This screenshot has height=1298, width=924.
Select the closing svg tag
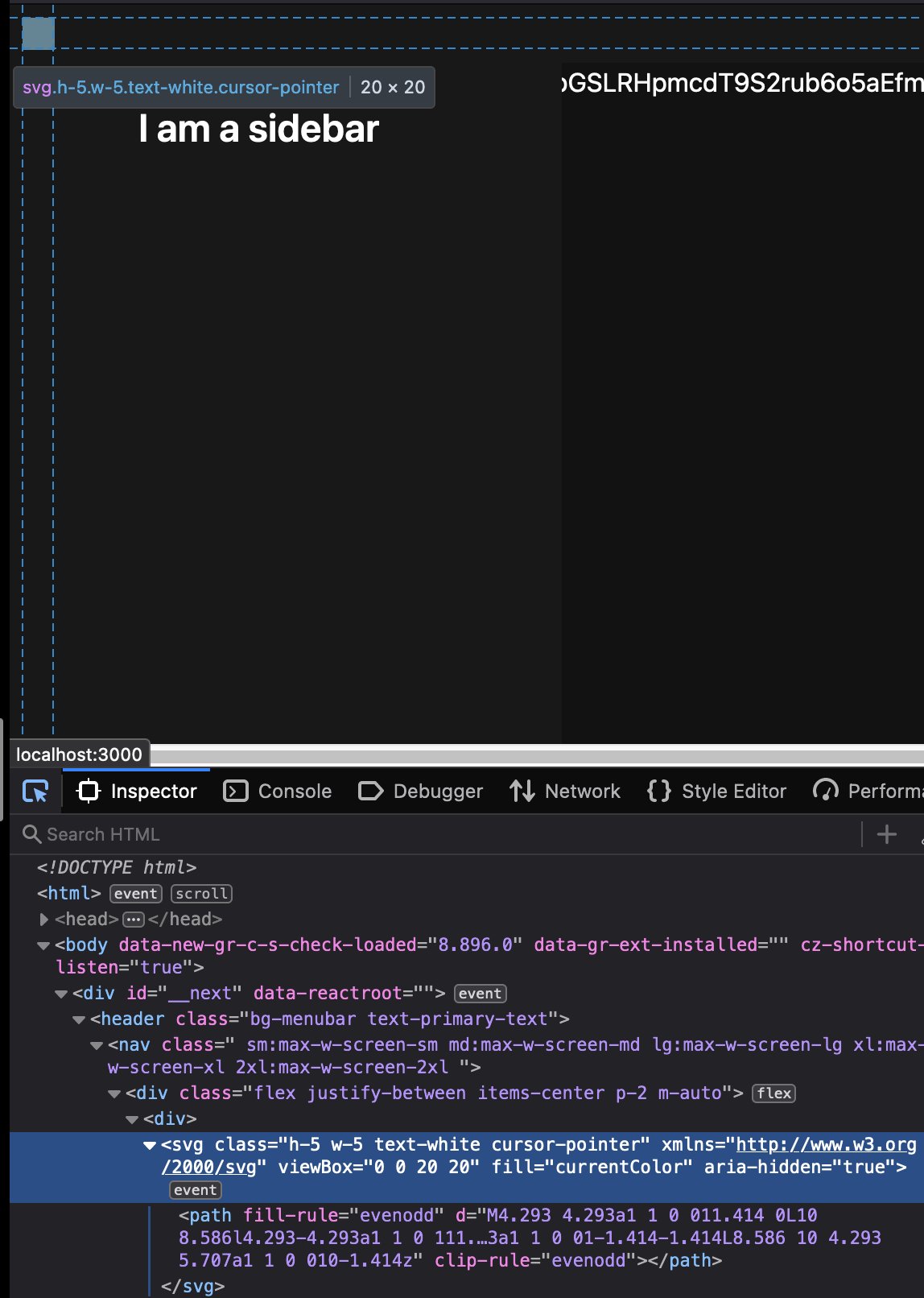[192, 1286]
